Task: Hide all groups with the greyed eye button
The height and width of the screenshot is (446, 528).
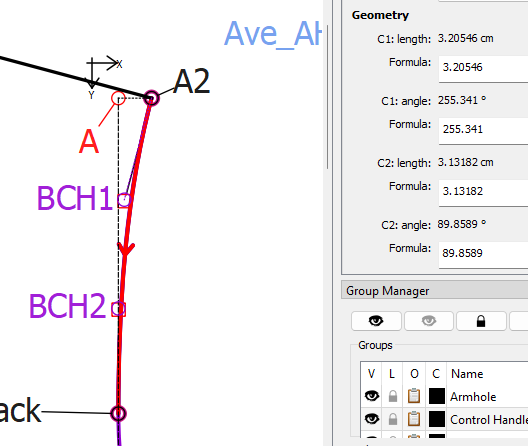Action: click(429, 321)
